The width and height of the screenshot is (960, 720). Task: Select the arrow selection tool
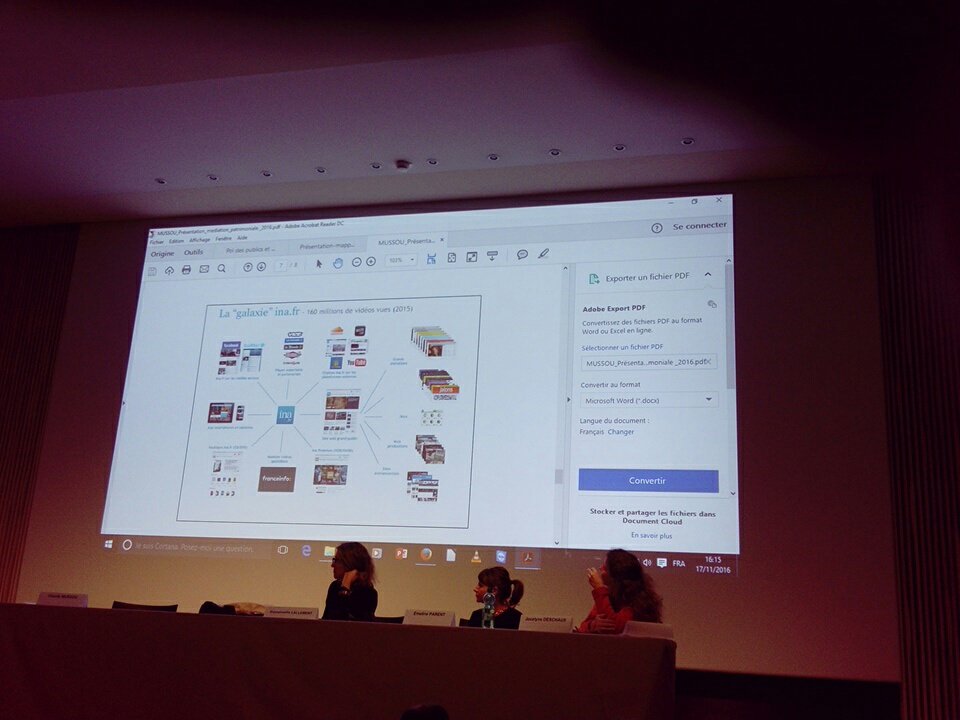coord(318,264)
